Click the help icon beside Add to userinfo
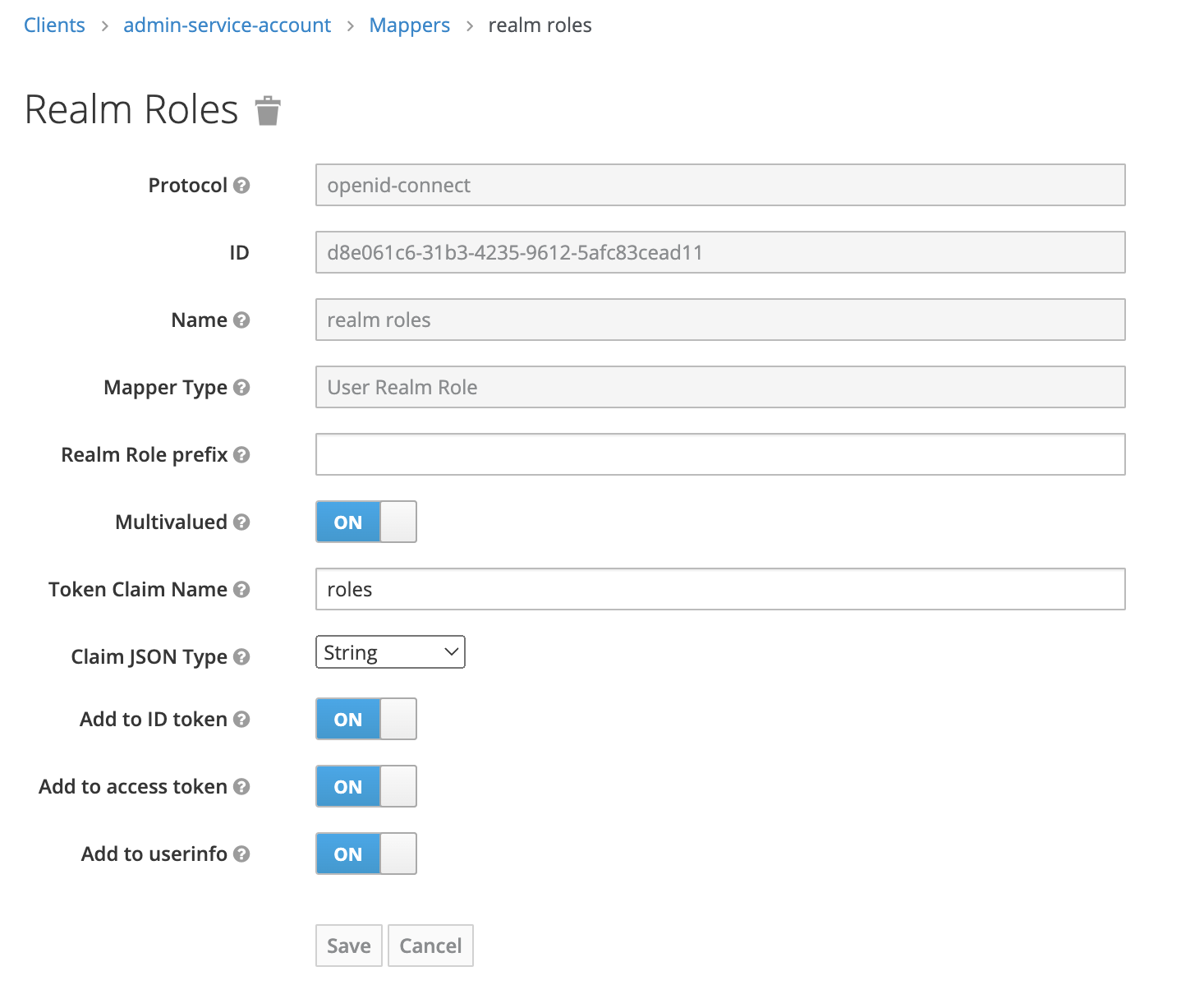The height and width of the screenshot is (994, 1204). tap(241, 854)
